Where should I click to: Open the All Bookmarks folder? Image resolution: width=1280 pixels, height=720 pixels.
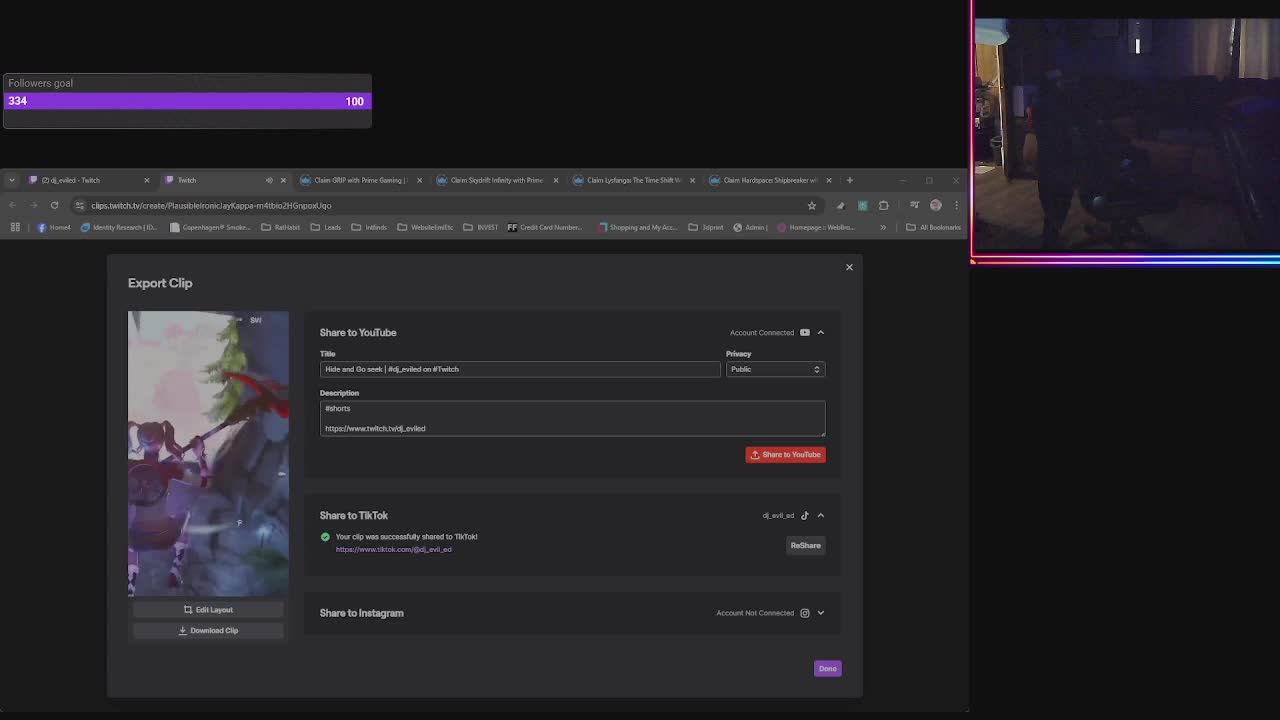934,227
